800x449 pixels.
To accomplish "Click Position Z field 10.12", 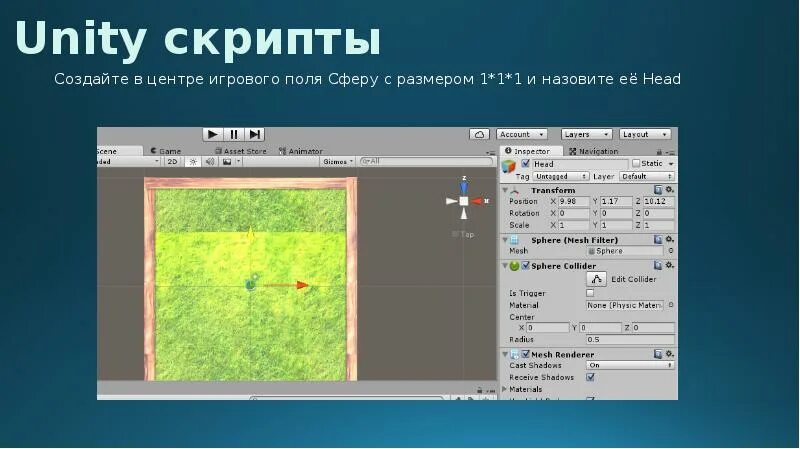I will (x=659, y=201).
